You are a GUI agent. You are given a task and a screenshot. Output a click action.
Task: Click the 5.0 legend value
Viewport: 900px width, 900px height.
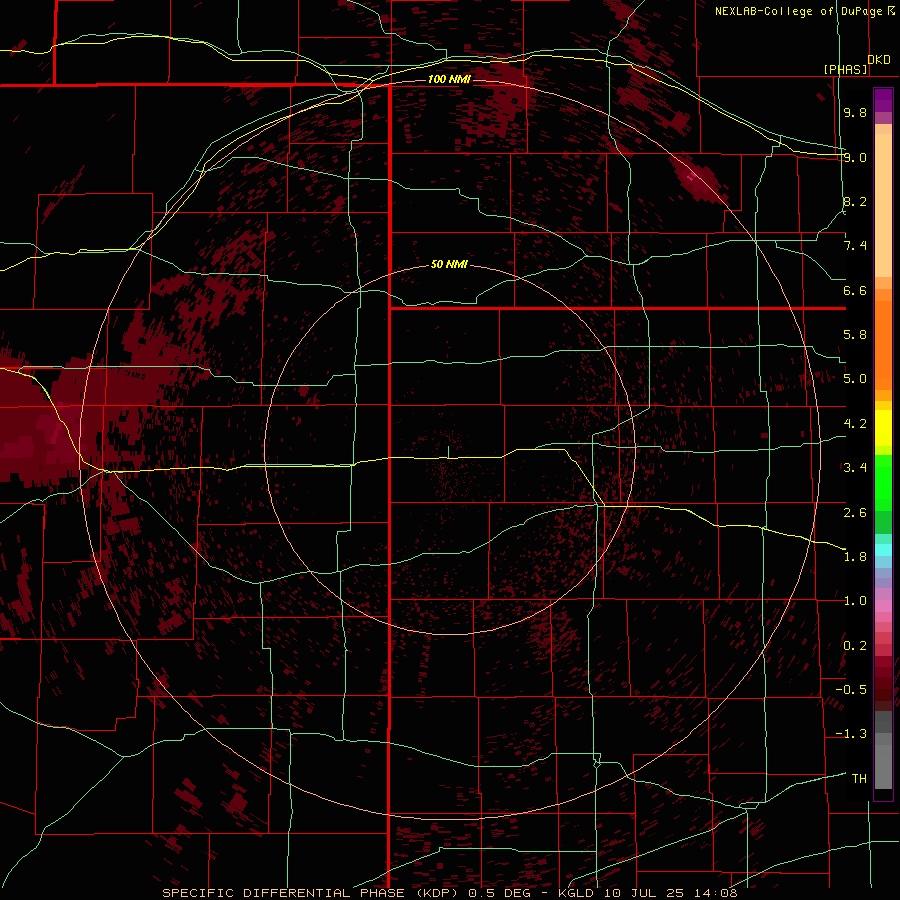pos(855,379)
